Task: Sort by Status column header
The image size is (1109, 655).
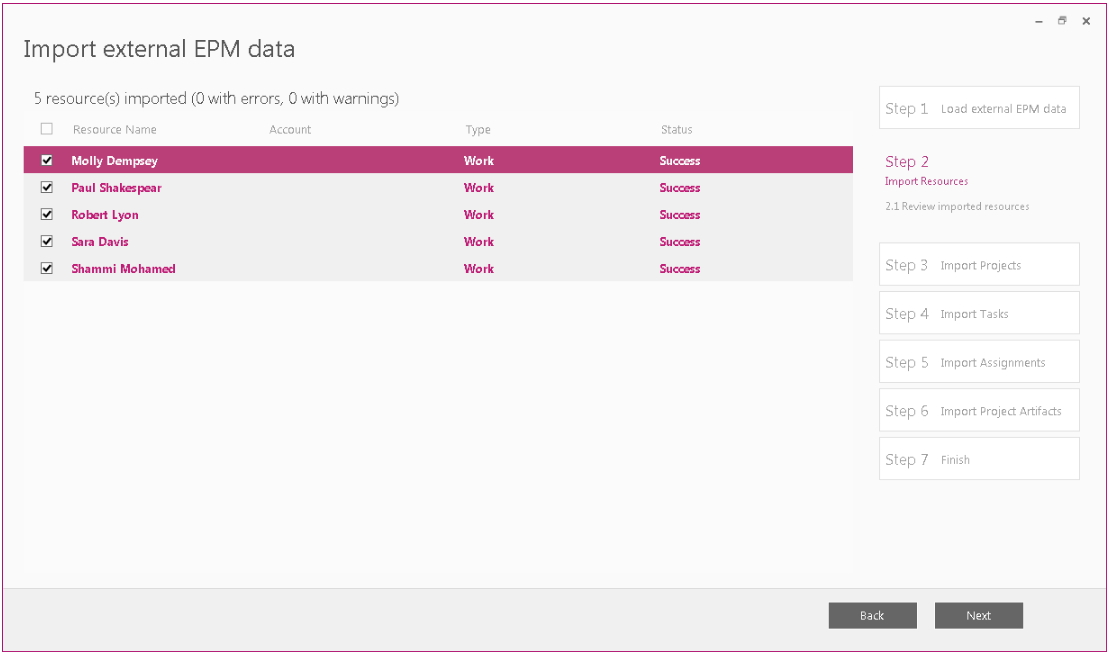Action: 677,129
